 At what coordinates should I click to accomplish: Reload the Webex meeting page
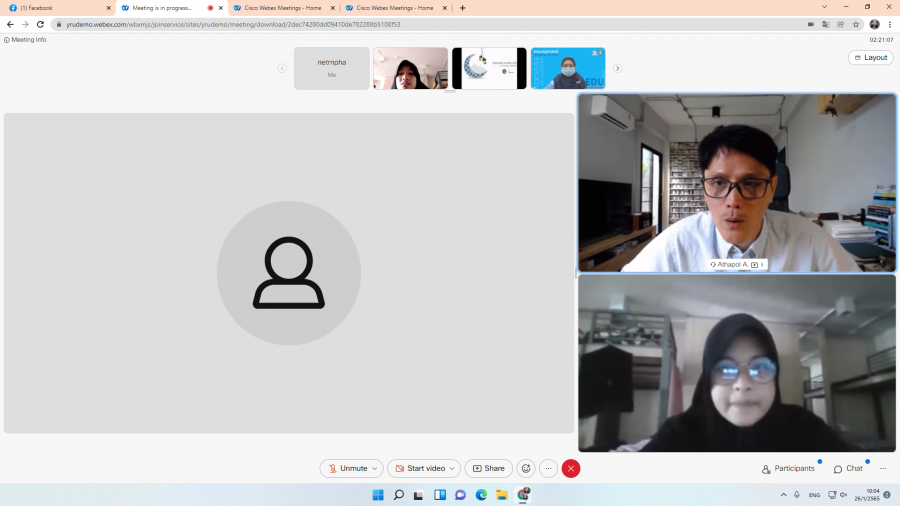40,24
